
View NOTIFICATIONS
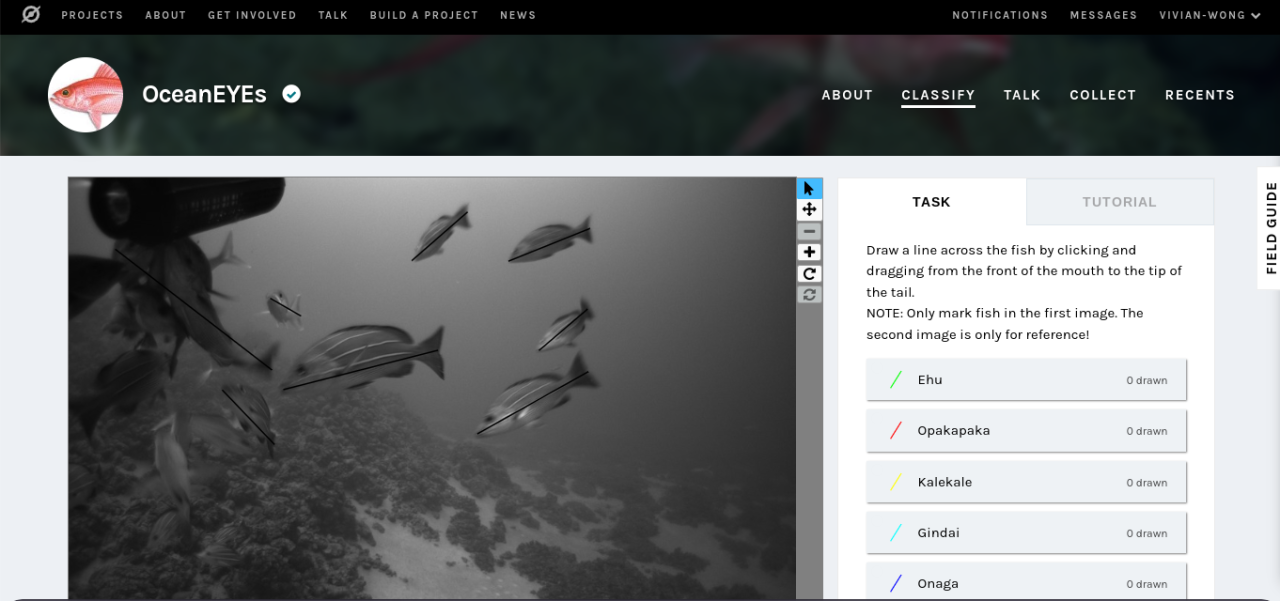click(1000, 15)
